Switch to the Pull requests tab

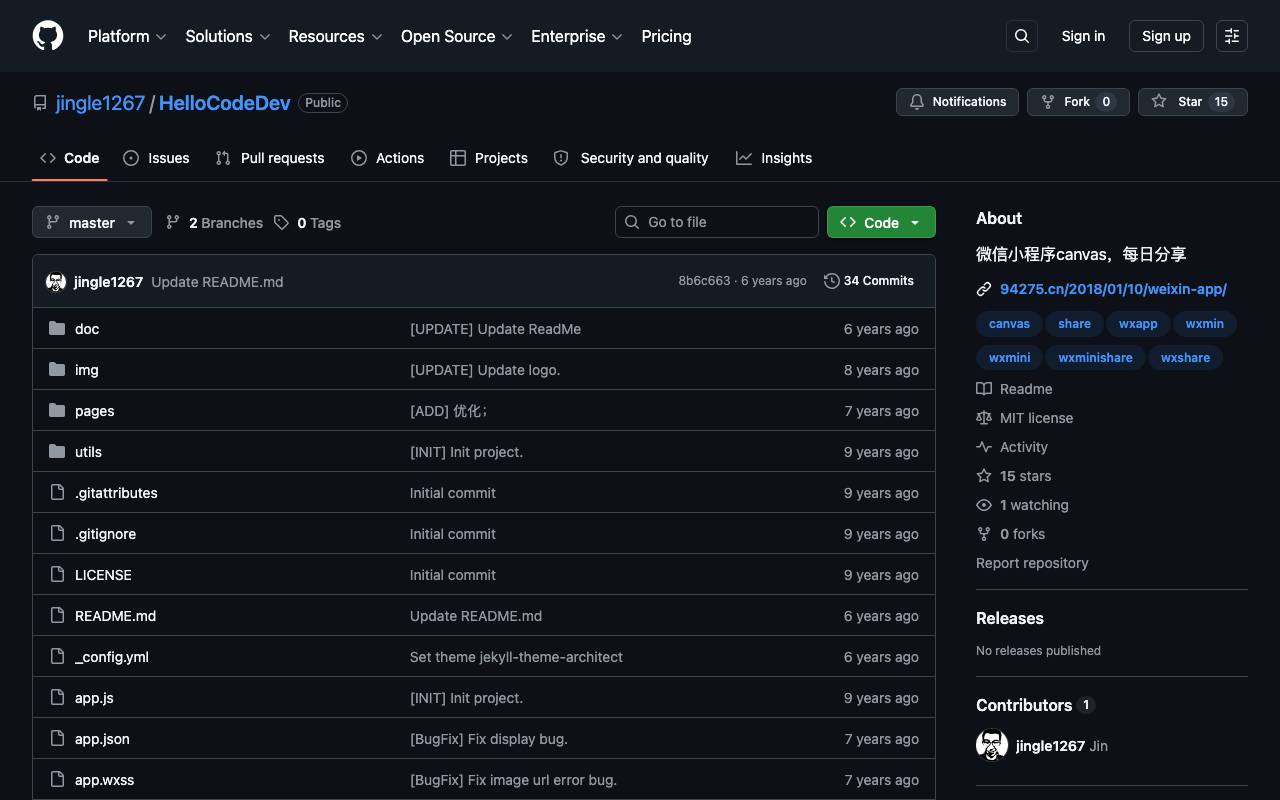coord(270,158)
